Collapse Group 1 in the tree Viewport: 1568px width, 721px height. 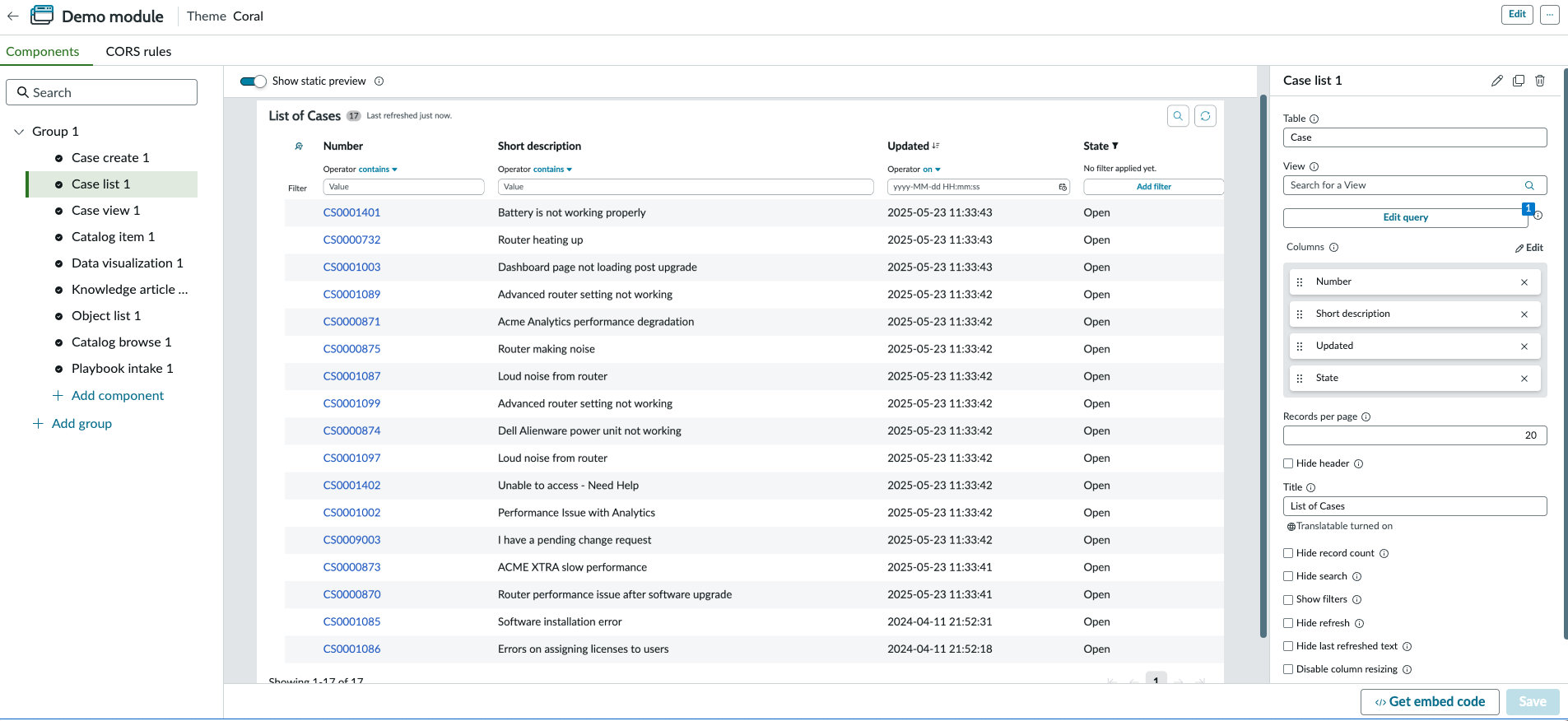click(x=19, y=132)
